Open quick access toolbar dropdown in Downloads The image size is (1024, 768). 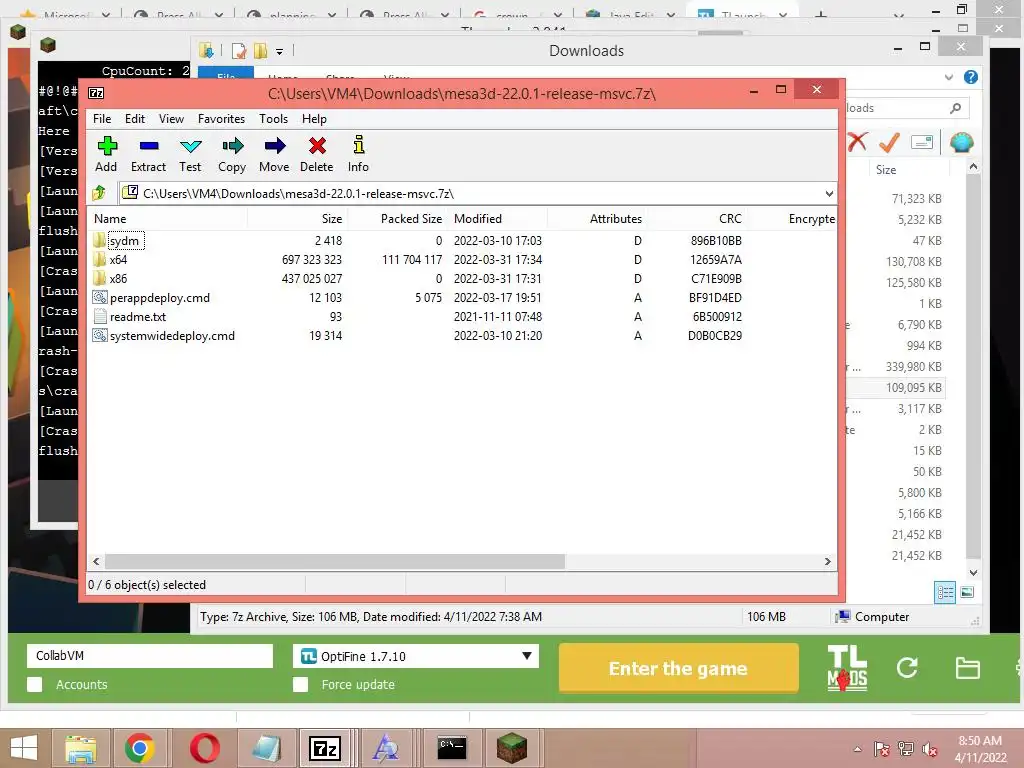point(280,51)
